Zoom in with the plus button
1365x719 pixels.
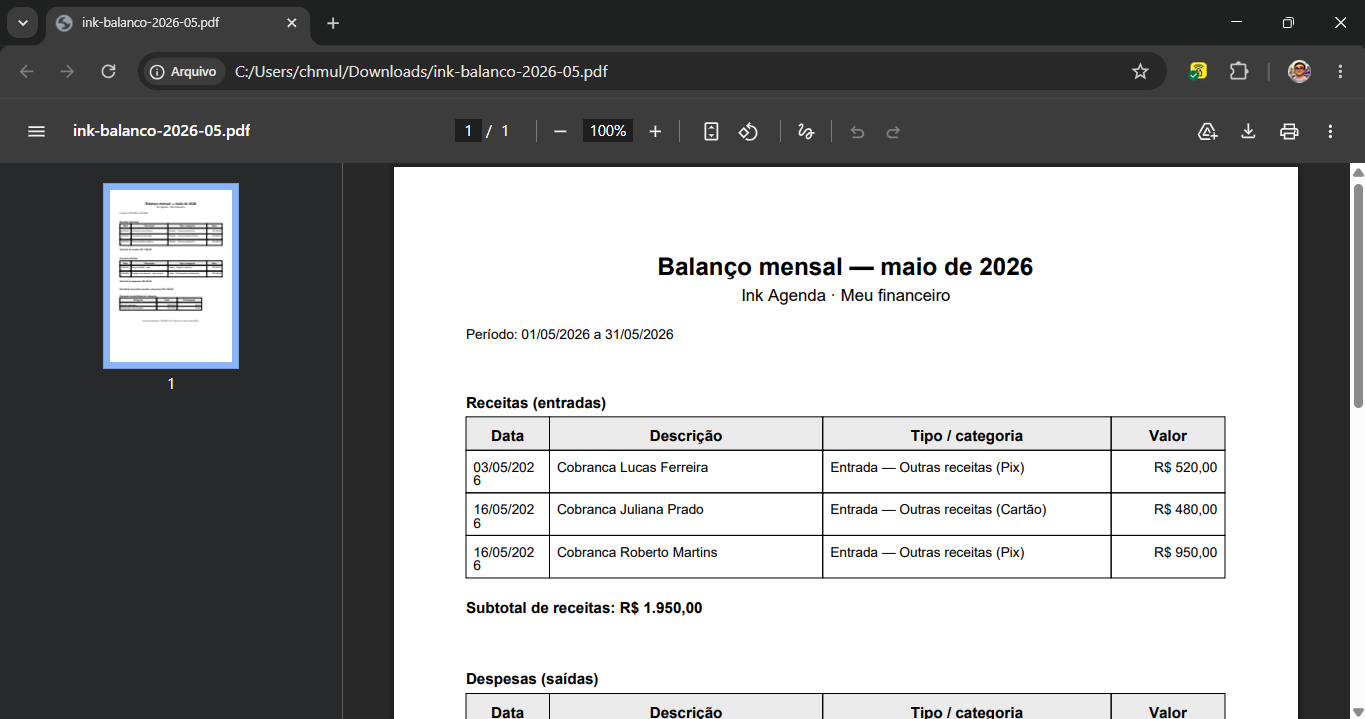[655, 131]
